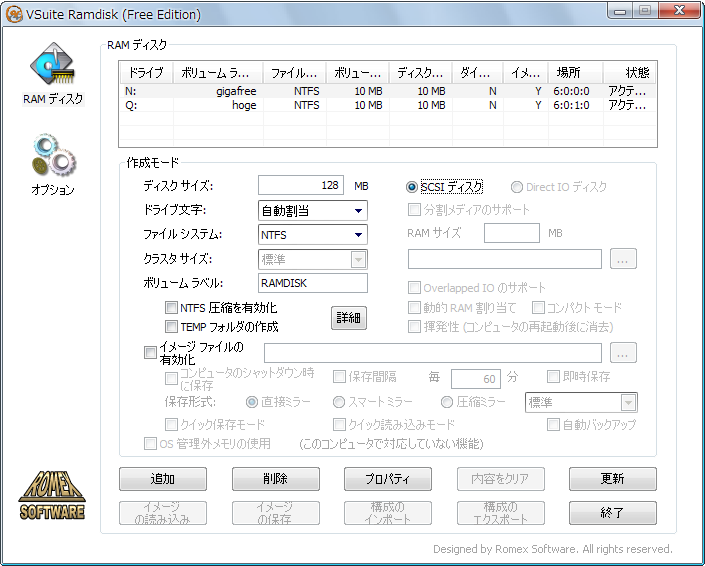
Task: Select 直接ミラー save format radio
Action: (252, 402)
